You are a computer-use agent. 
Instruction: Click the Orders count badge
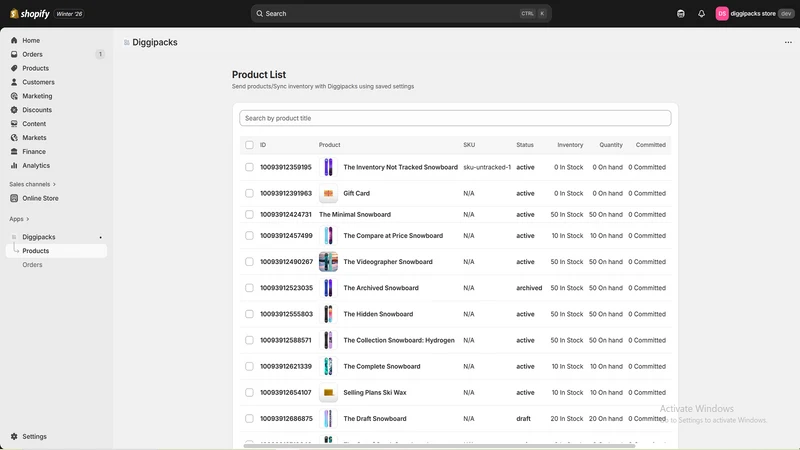(x=100, y=54)
